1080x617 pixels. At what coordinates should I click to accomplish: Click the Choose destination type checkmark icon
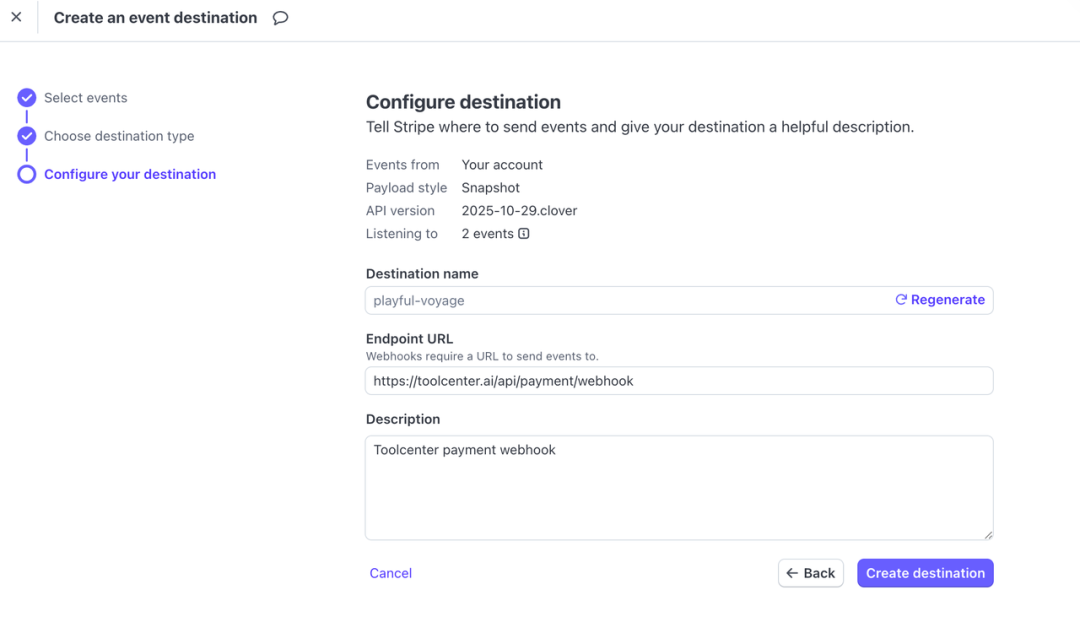(x=27, y=136)
